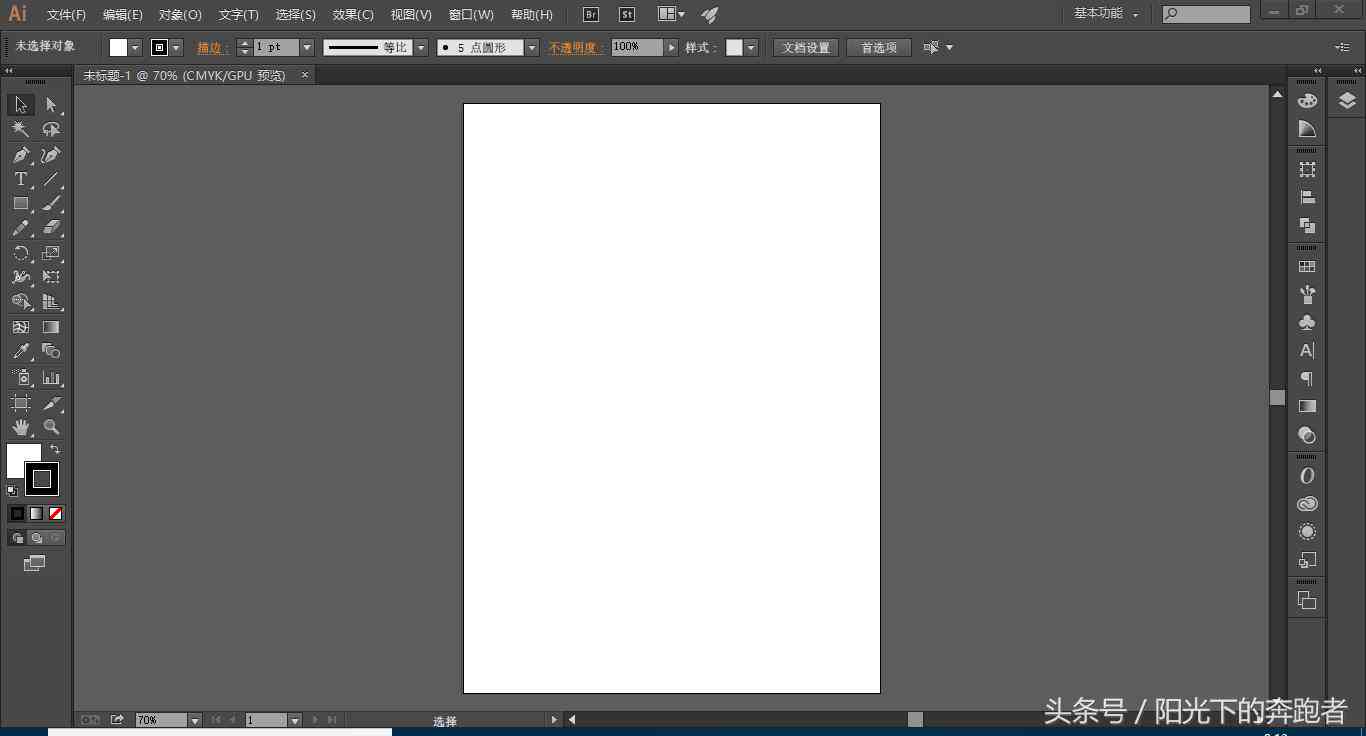Open stroke color dropdown in control bar

[x=176, y=48]
